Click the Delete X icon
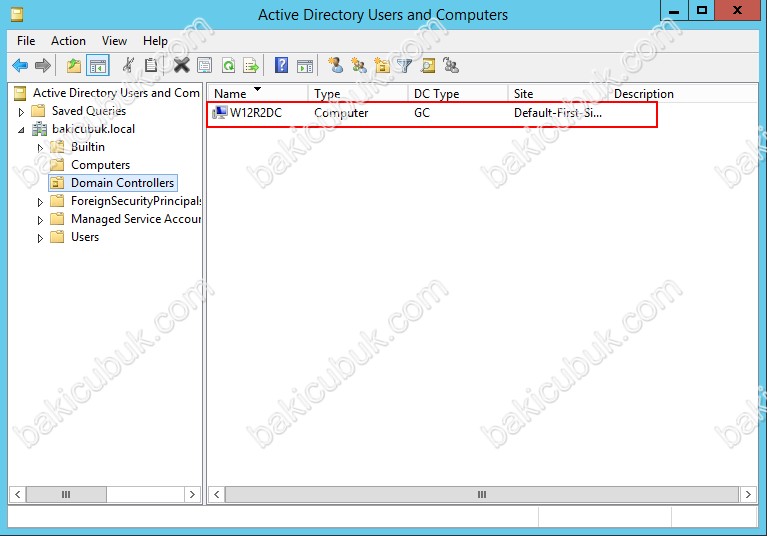Viewport: 767px width, 536px height. [181, 65]
